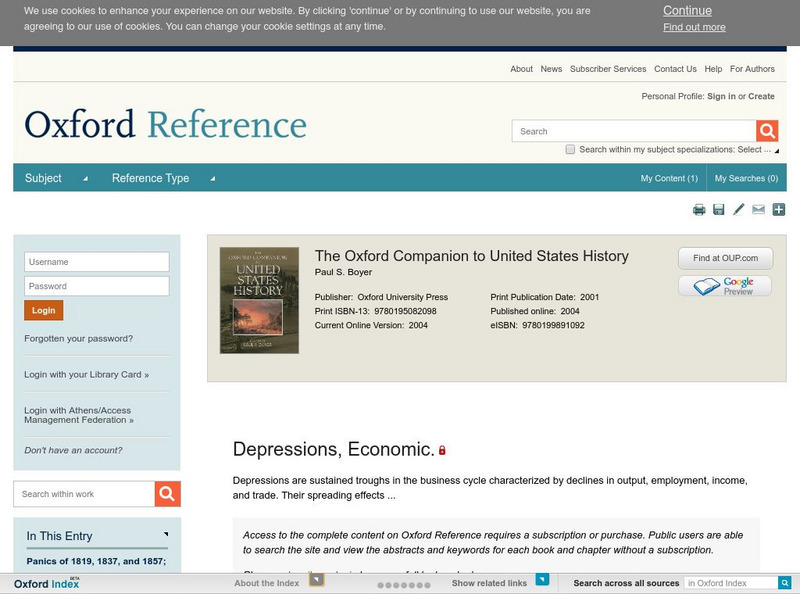Screen dimensions: 800x594
Task: Open the About menu link
Action: 521,69
